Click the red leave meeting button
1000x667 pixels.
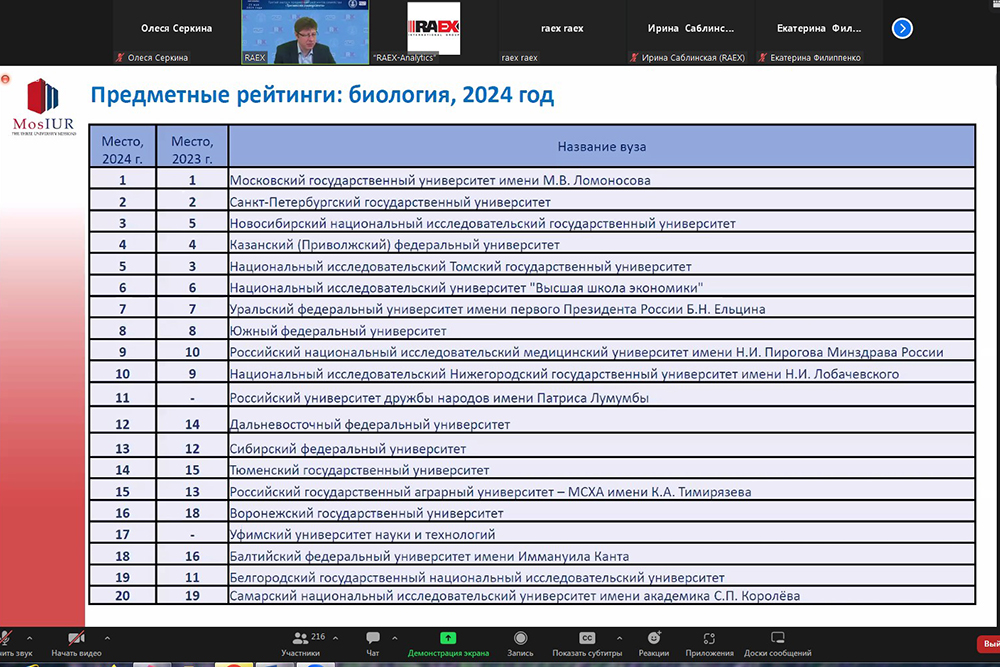(987, 644)
